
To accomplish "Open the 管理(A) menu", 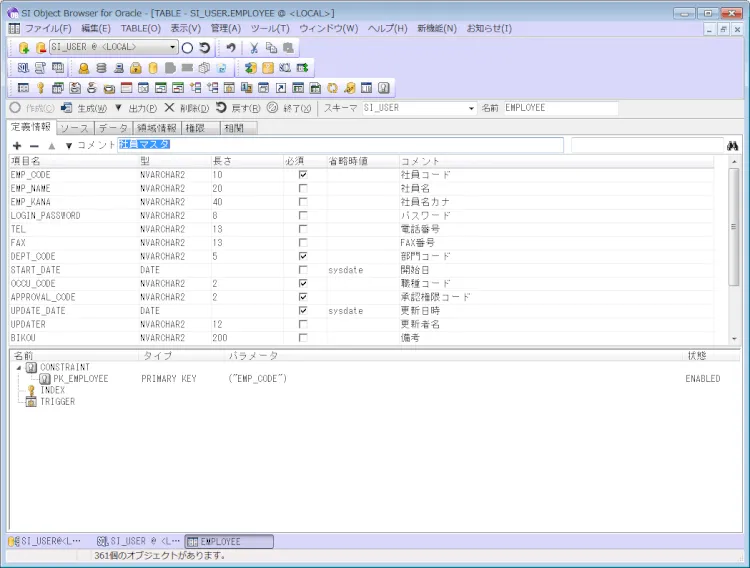I will tap(226, 29).
